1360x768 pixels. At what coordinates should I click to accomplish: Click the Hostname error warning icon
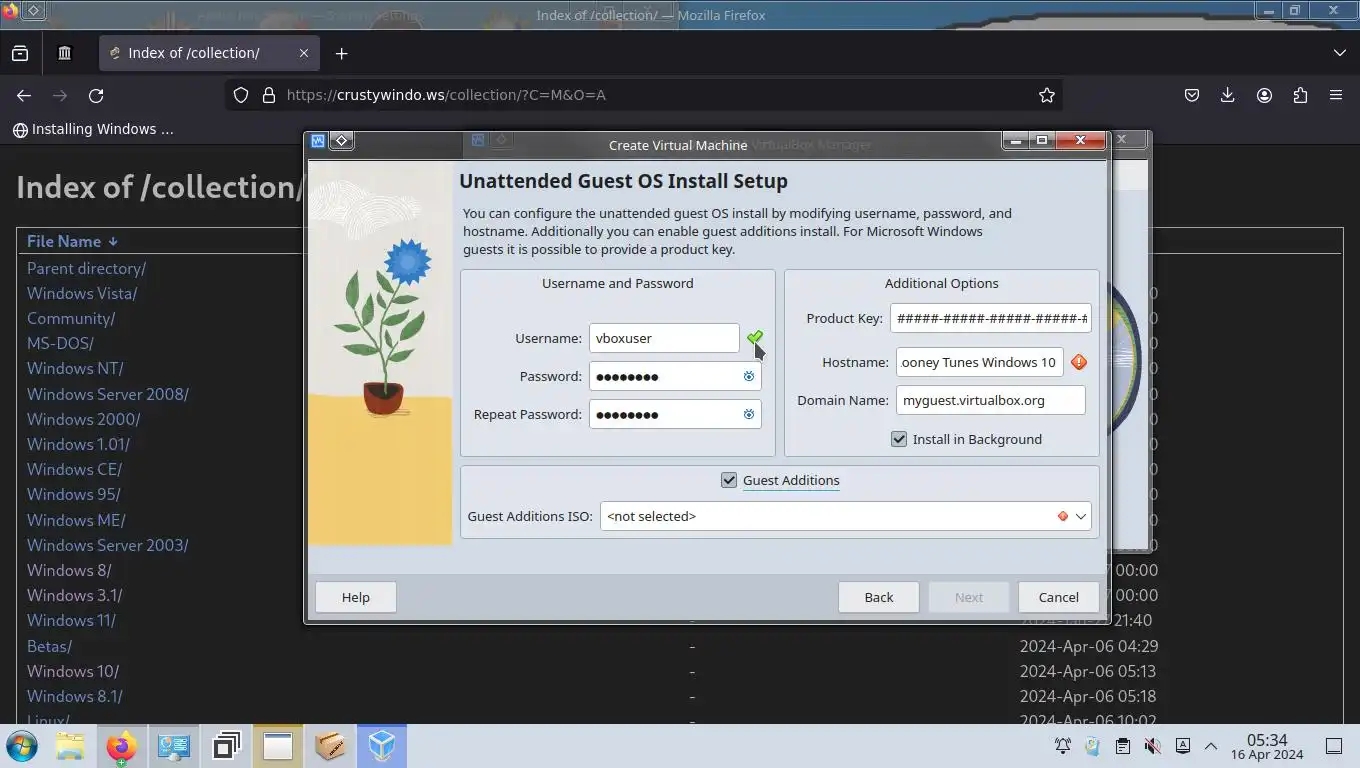coord(1078,362)
